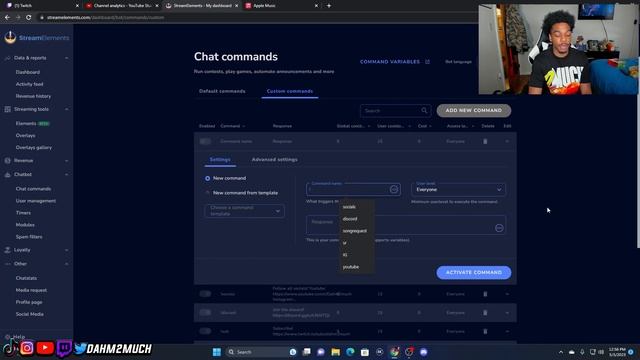
Task: Expand the Loyalty sidebar section chevron
Action: click(x=67, y=250)
